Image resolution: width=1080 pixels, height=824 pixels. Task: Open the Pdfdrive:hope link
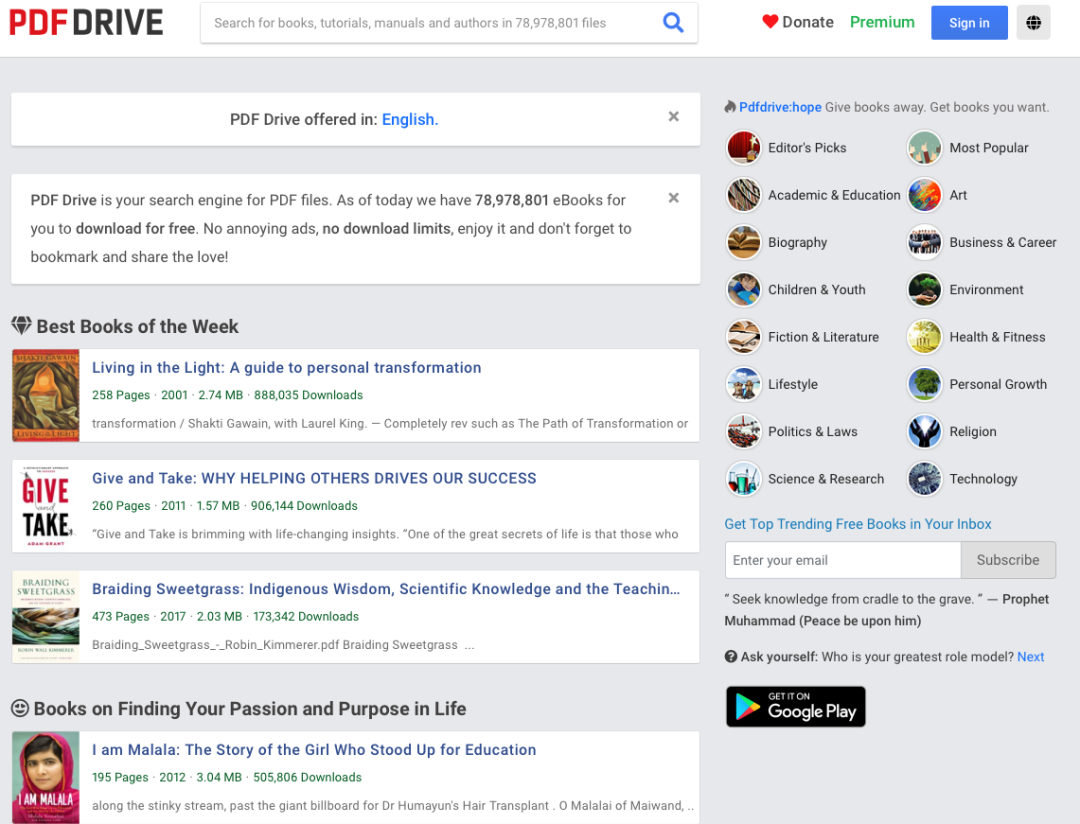point(780,107)
